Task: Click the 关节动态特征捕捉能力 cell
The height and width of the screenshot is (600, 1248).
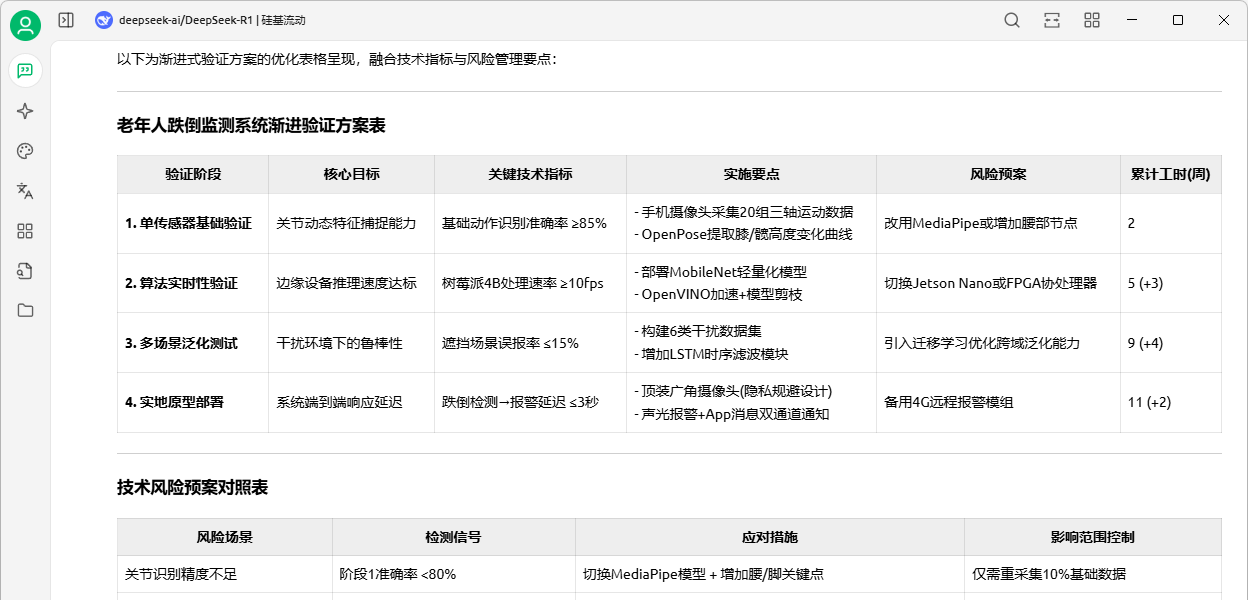Action: pyautogui.click(x=352, y=223)
